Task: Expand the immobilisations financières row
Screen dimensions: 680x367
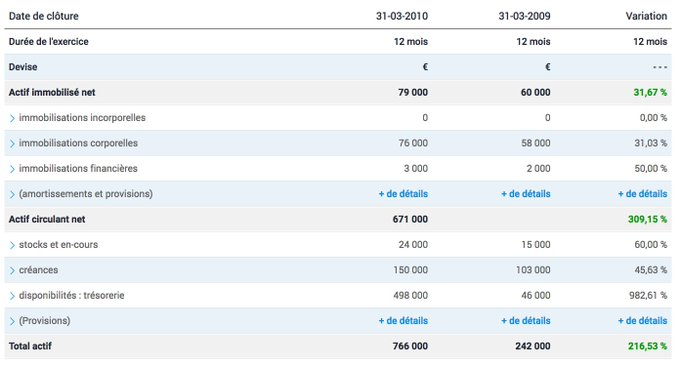Action: click(12, 169)
